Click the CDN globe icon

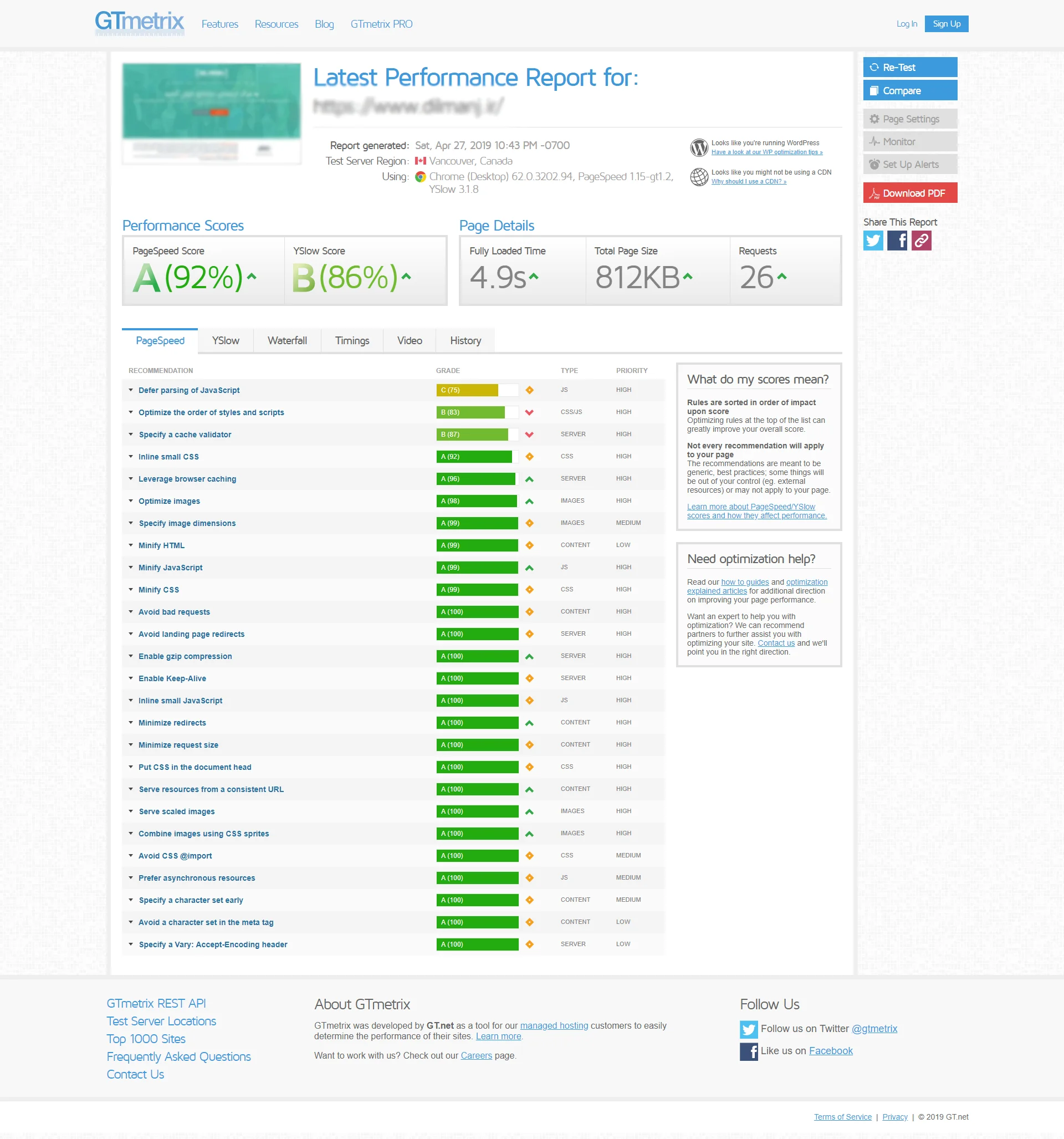coord(698,176)
